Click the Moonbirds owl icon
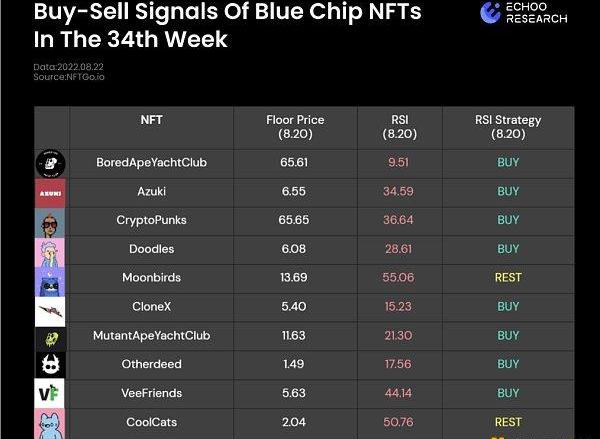Screen dimensions: 600x439 click(51, 279)
